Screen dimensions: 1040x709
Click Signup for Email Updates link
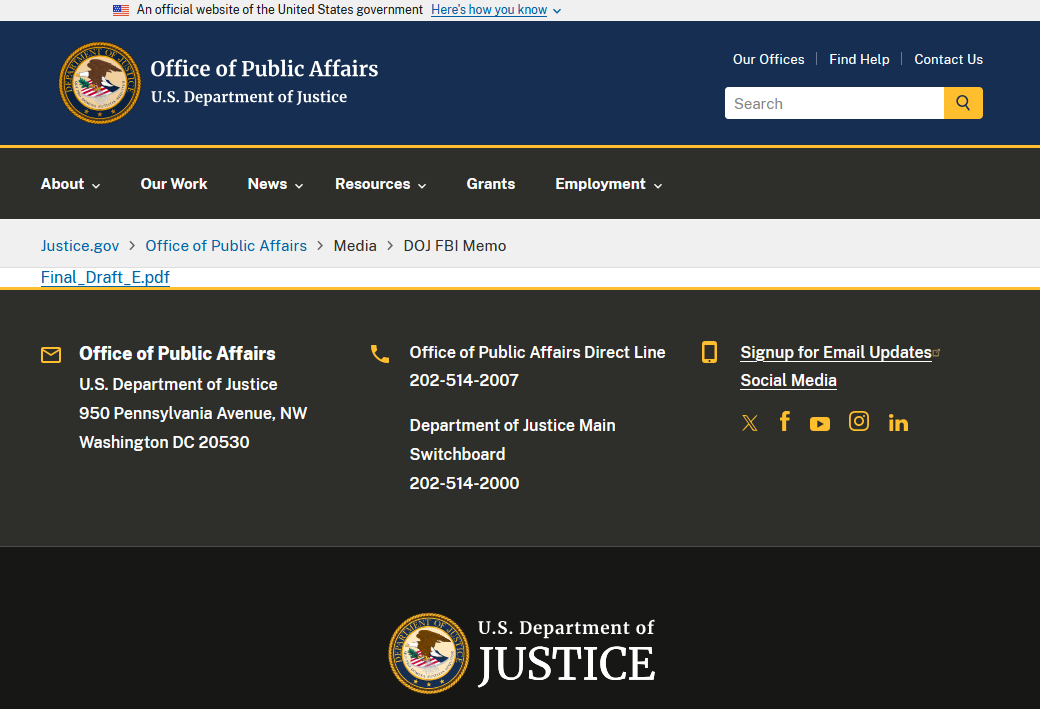(x=836, y=352)
